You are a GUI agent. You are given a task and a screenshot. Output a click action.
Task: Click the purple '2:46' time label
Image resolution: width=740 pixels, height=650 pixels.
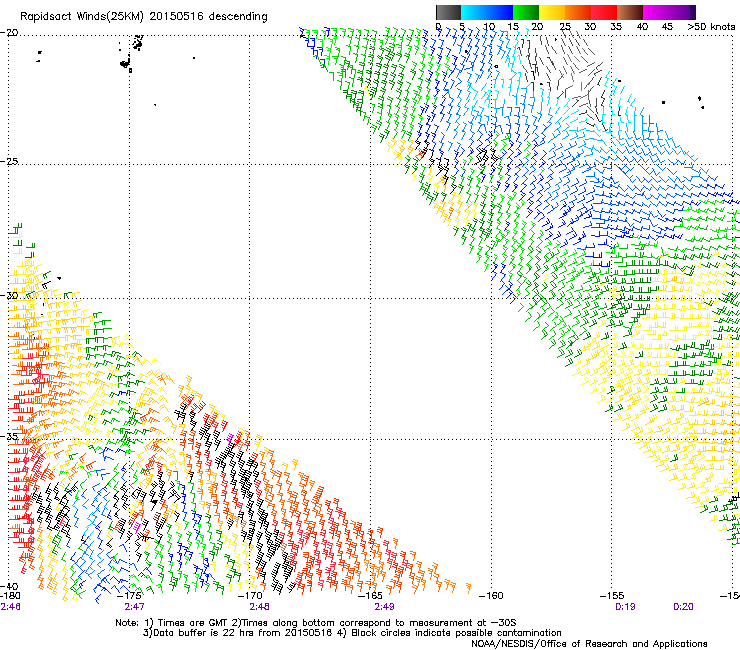(x=10, y=607)
